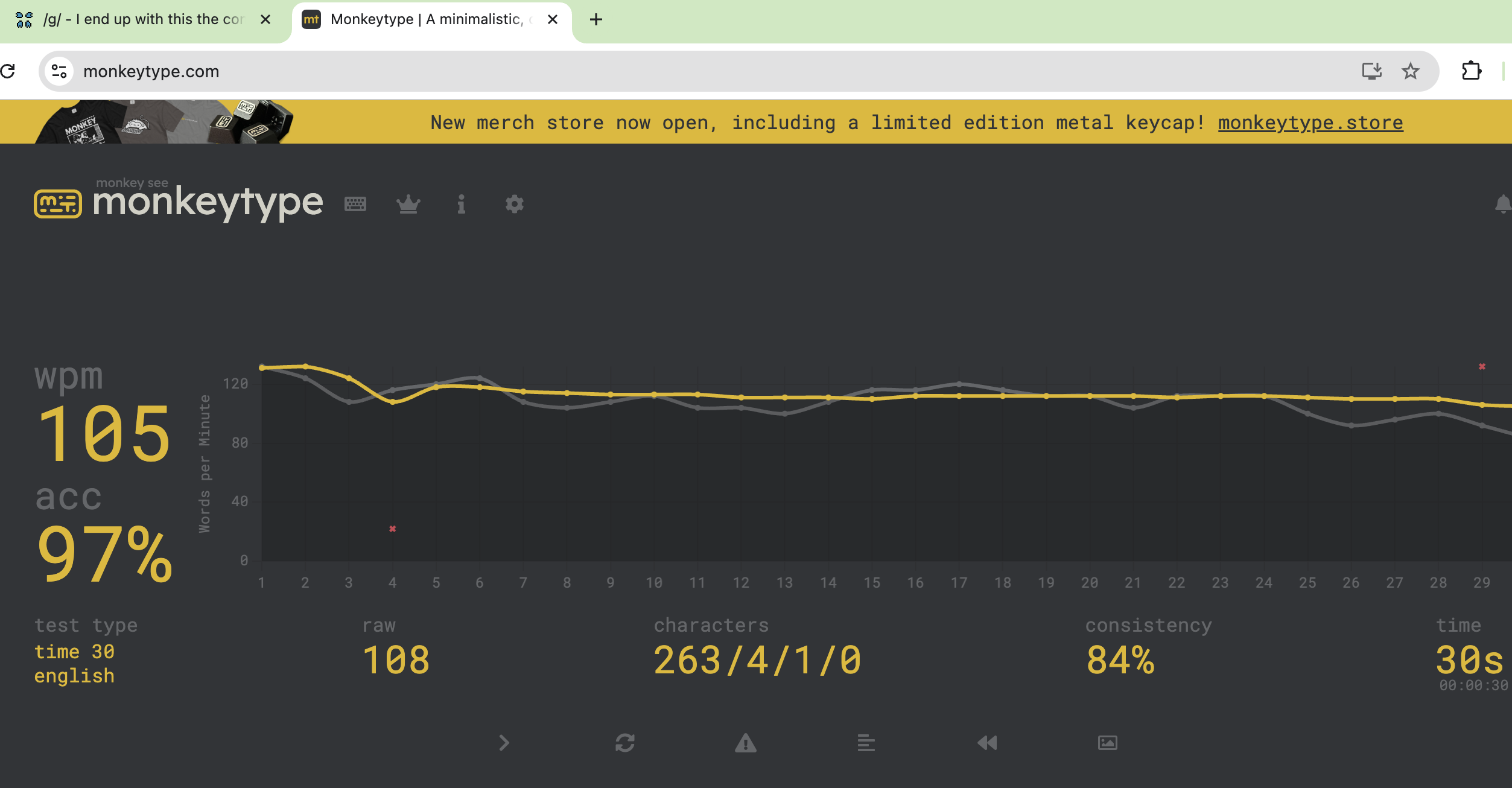1512x788 pixels.
Task: Close the Monkeytype browser tab
Action: tap(553, 20)
